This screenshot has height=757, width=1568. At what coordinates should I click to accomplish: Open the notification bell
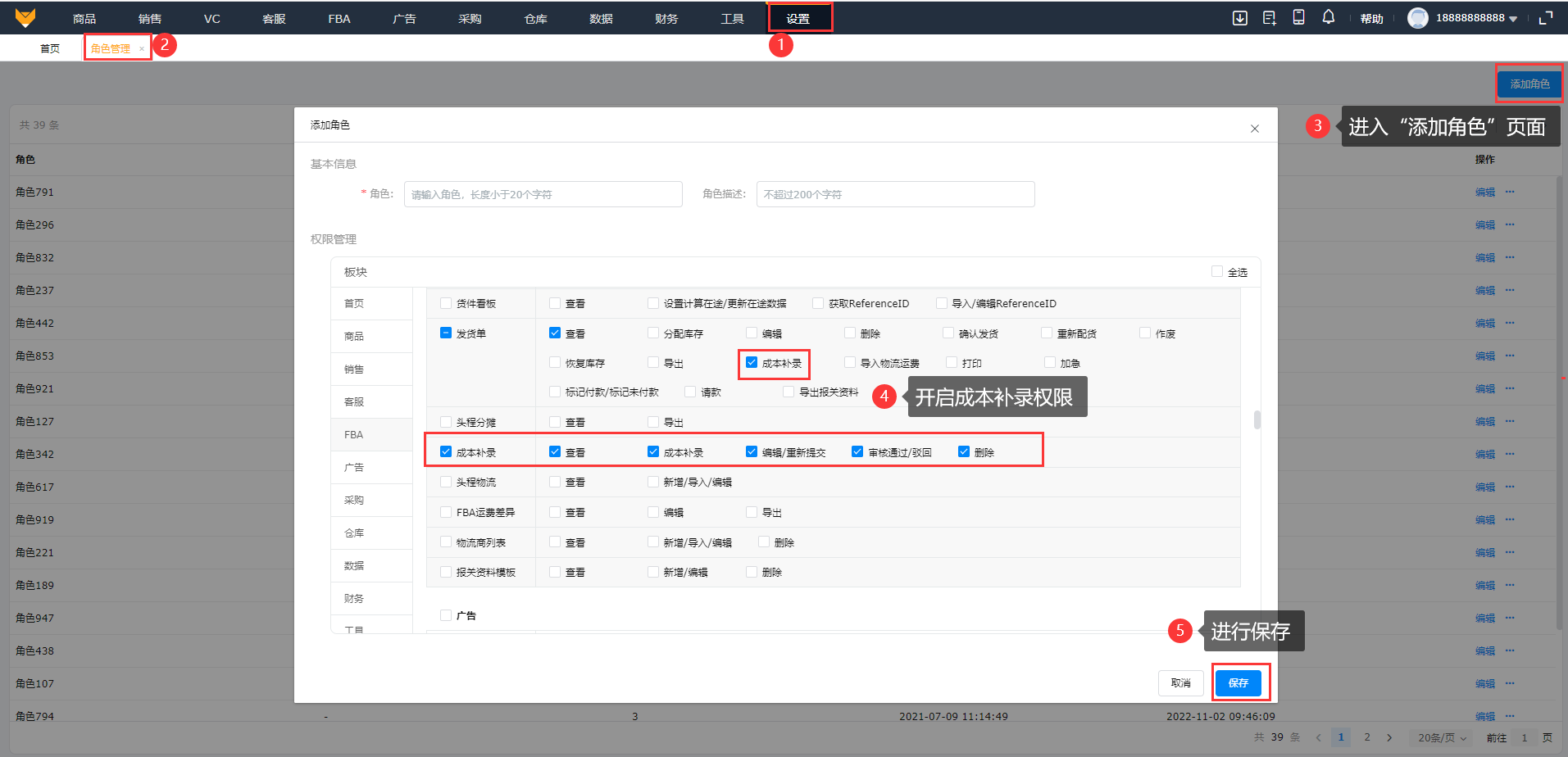1328,17
